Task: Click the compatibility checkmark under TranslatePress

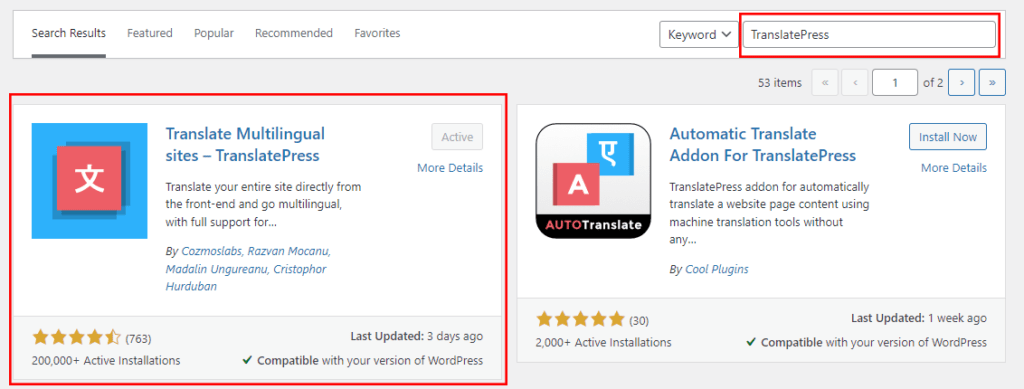Action: 247,360
